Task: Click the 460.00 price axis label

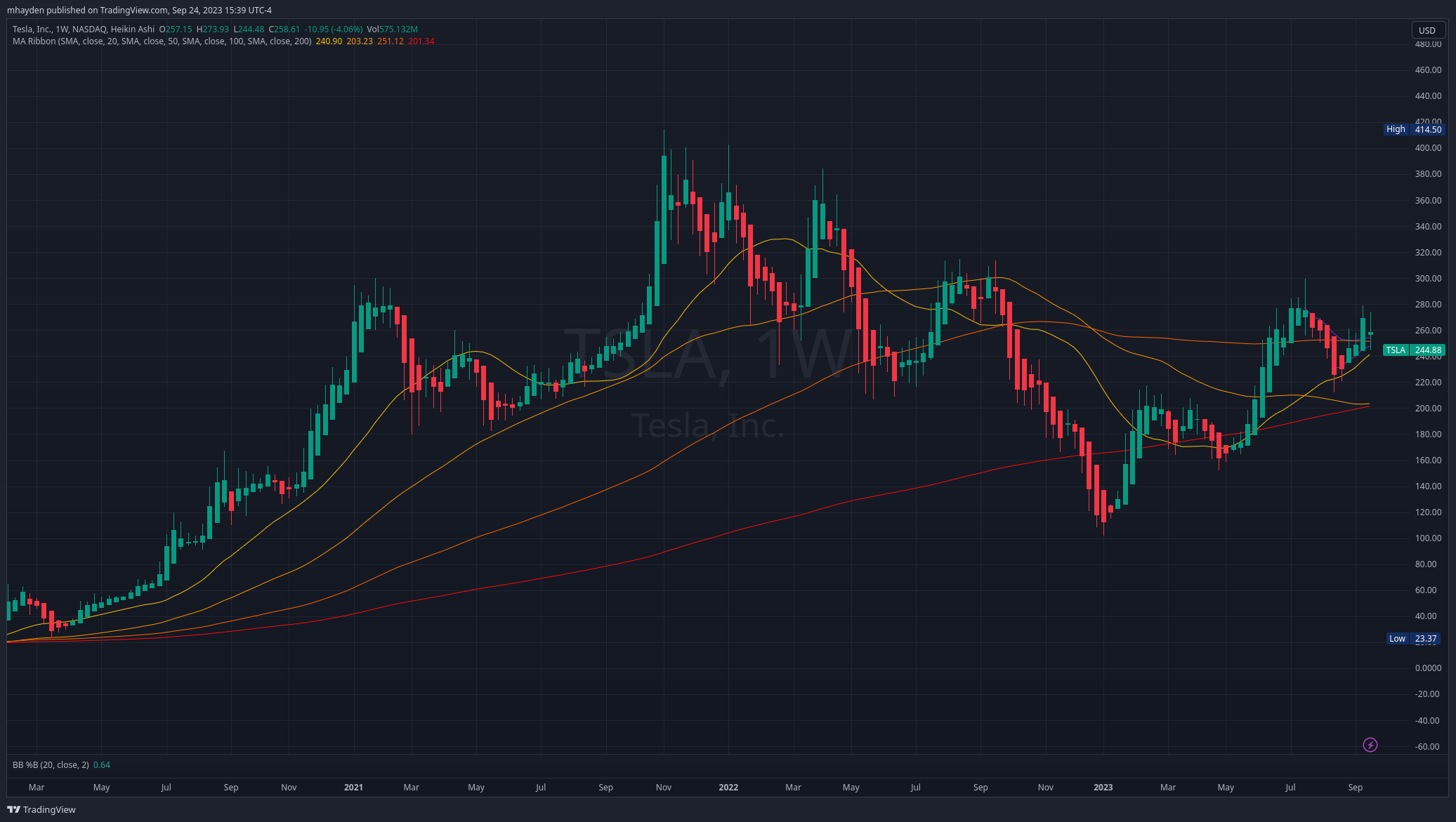Action: [1429, 70]
